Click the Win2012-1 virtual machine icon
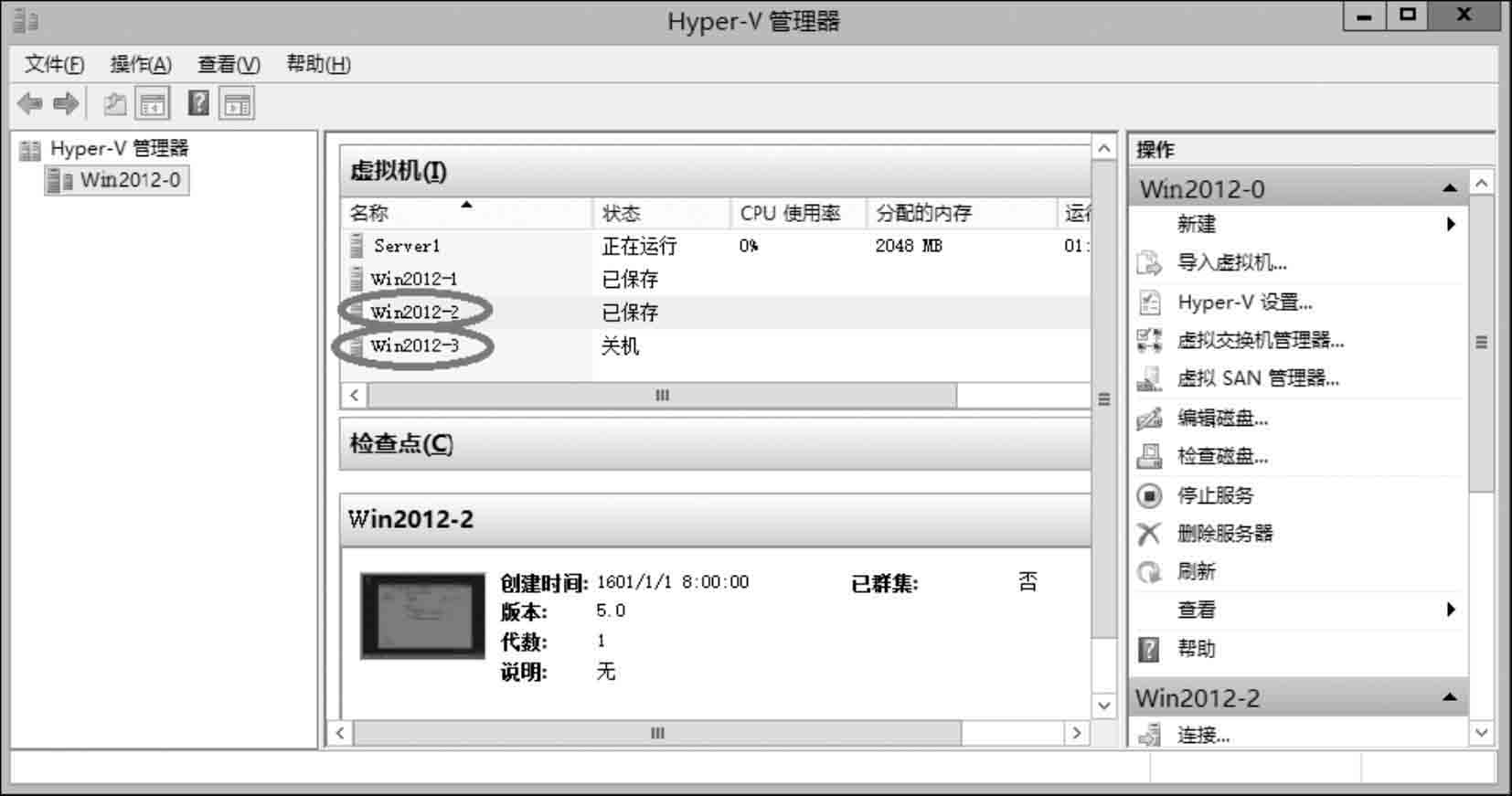Viewport: 1512px width, 796px height. (x=357, y=278)
